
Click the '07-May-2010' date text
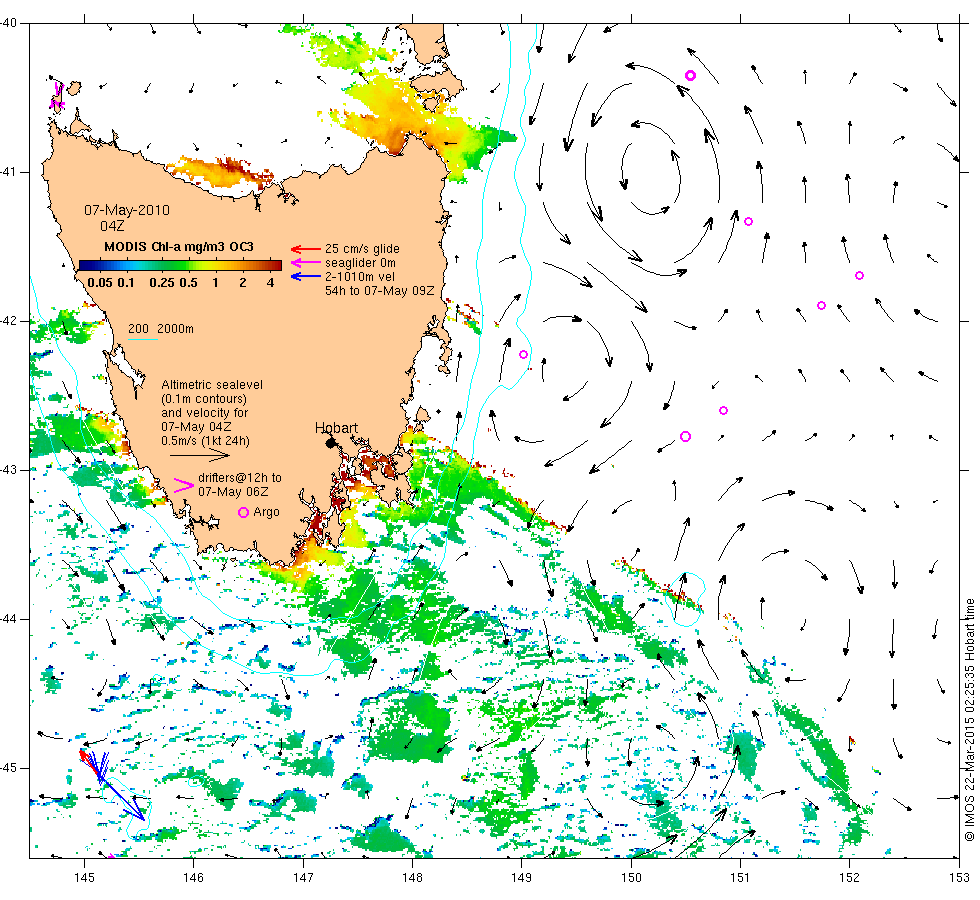pyautogui.click(x=127, y=210)
